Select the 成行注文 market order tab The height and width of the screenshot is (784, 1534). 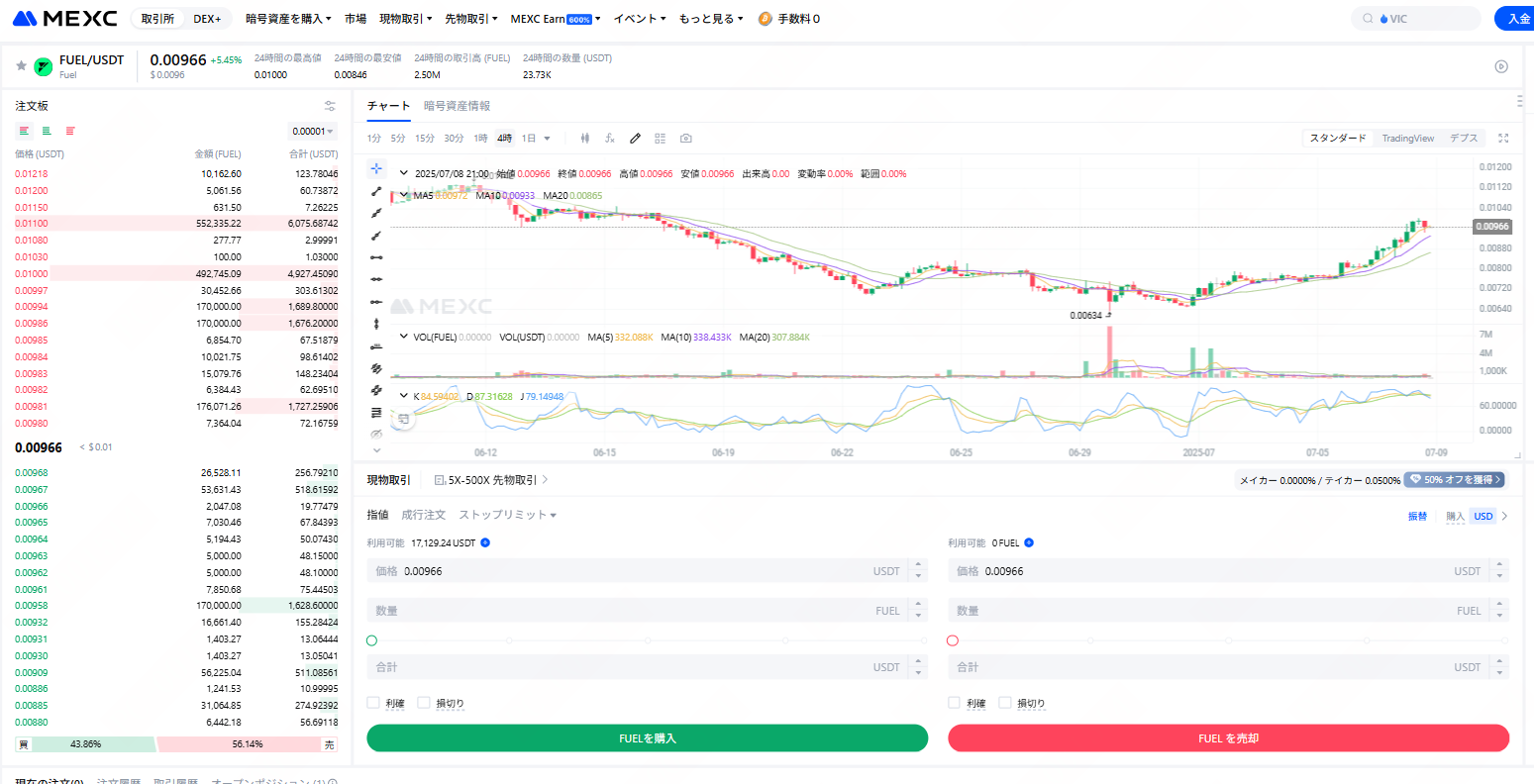pos(423,515)
